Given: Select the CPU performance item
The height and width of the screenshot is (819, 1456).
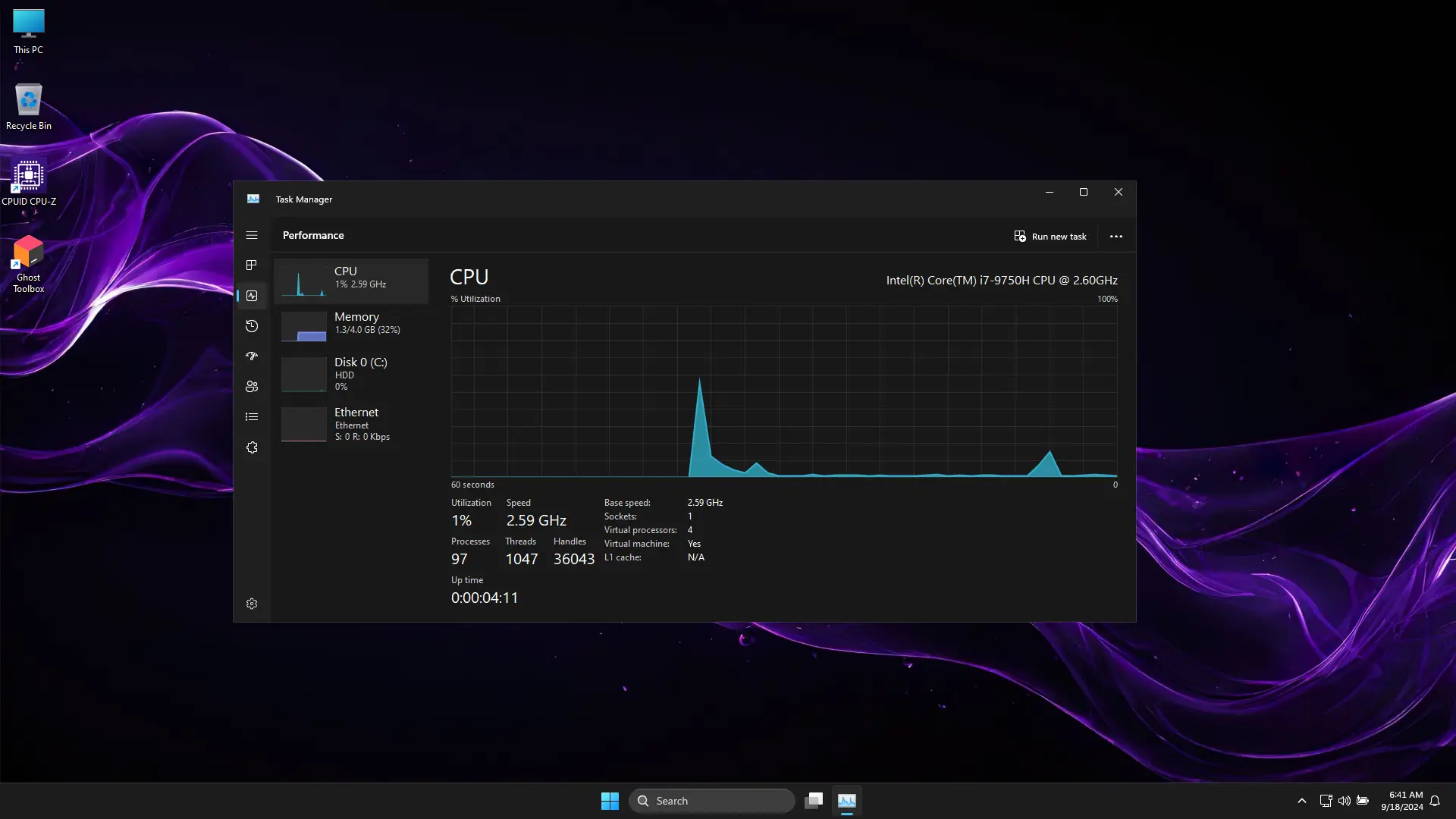Looking at the screenshot, I should coord(351,281).
